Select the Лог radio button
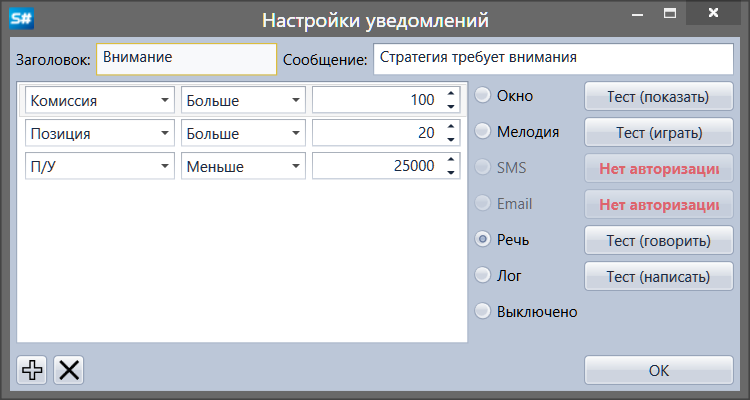This screenshot has height=400, width=750. point(482,275)
